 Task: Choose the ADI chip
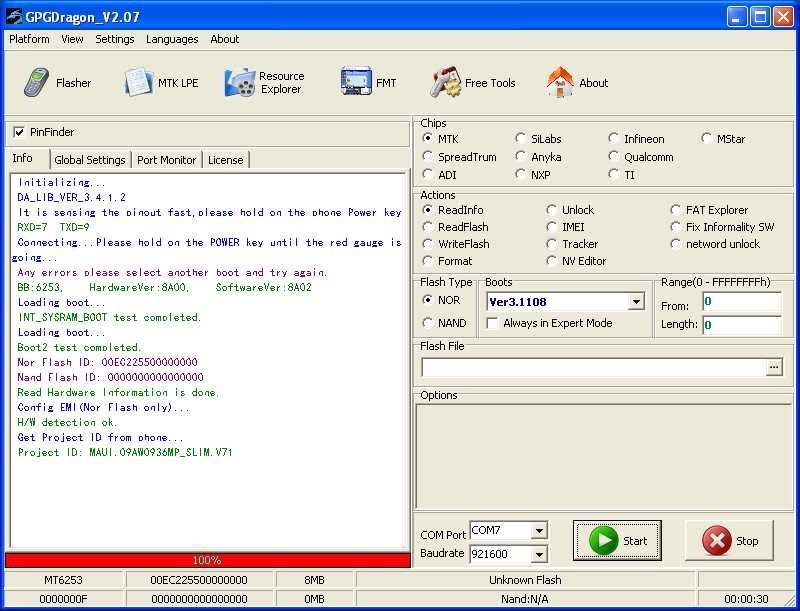coord(428,174)
